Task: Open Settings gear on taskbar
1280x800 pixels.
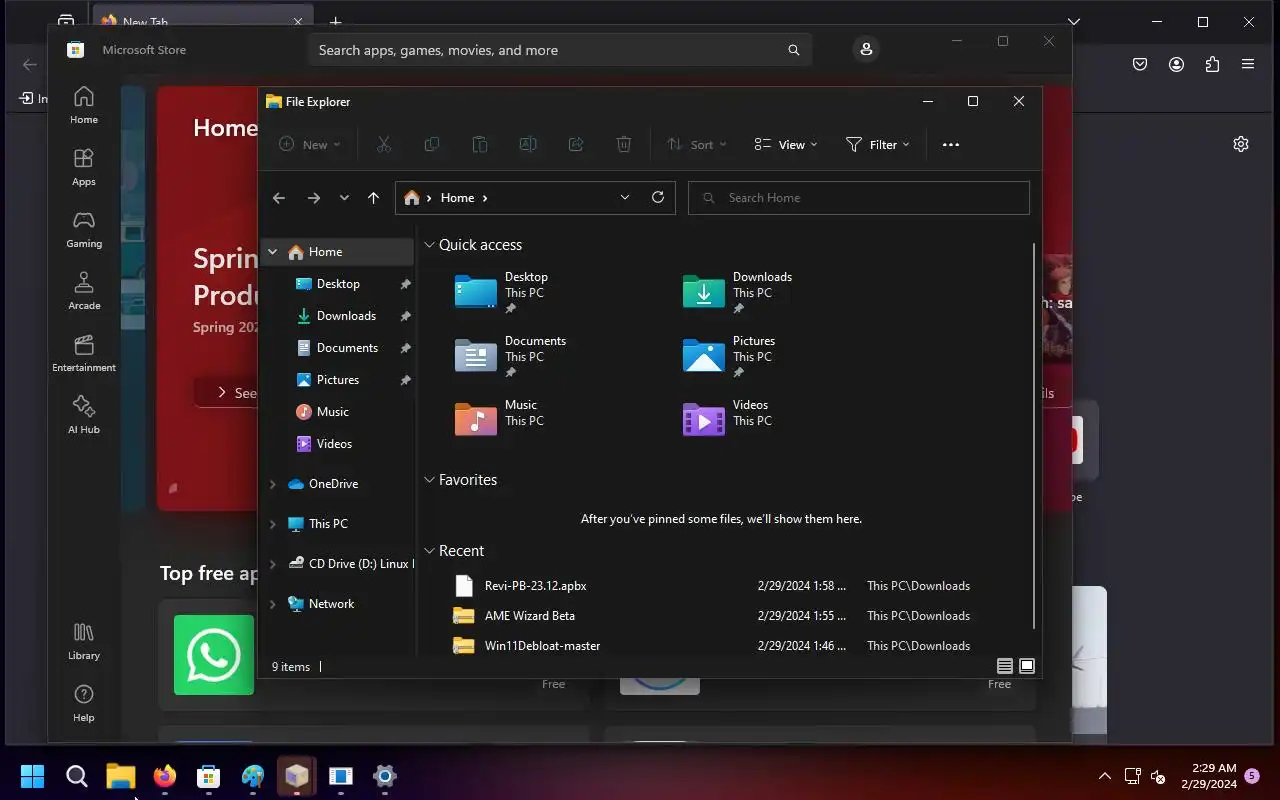Action: (x=385, y=776)
